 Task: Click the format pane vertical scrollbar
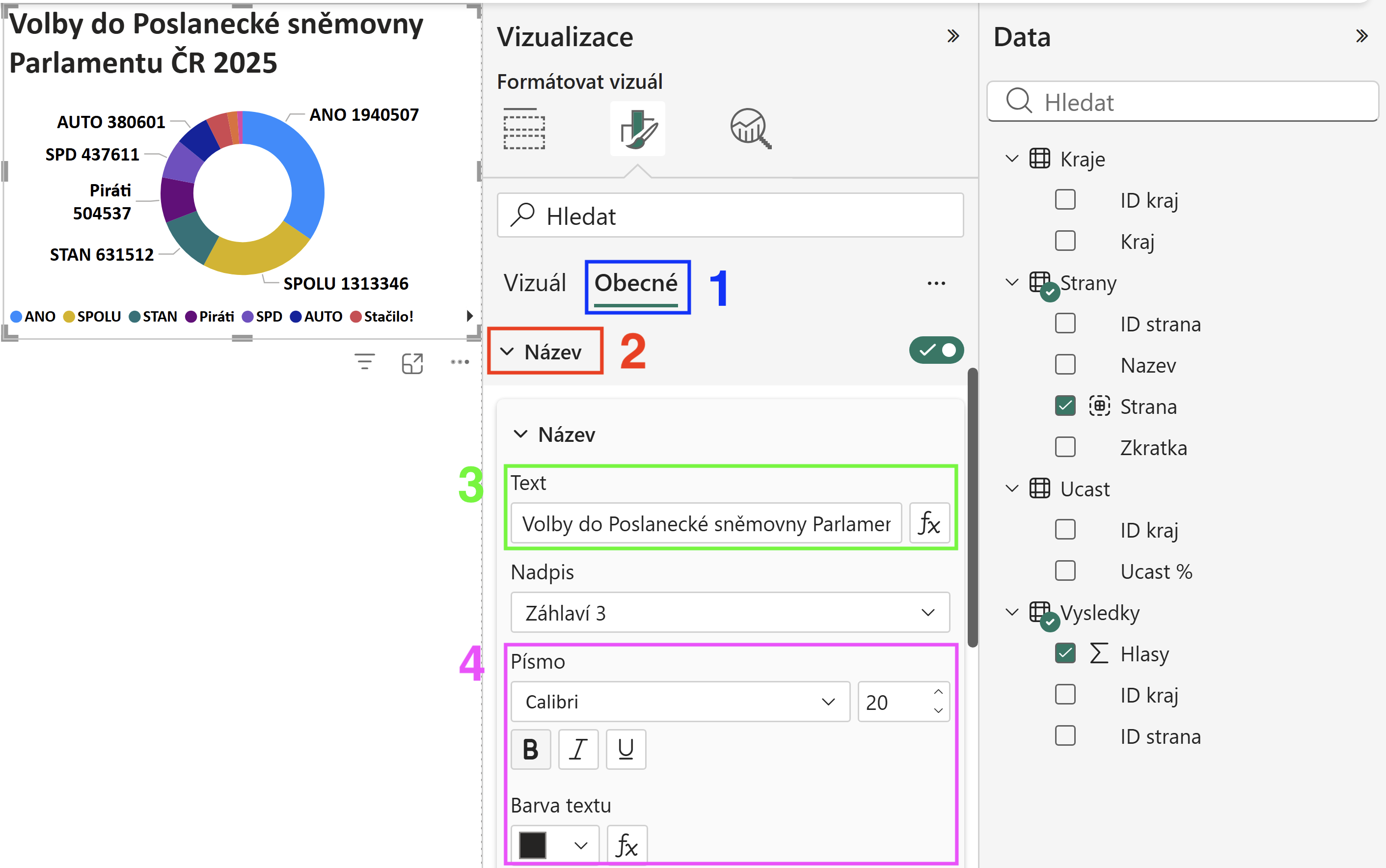(x=972, y=508)
